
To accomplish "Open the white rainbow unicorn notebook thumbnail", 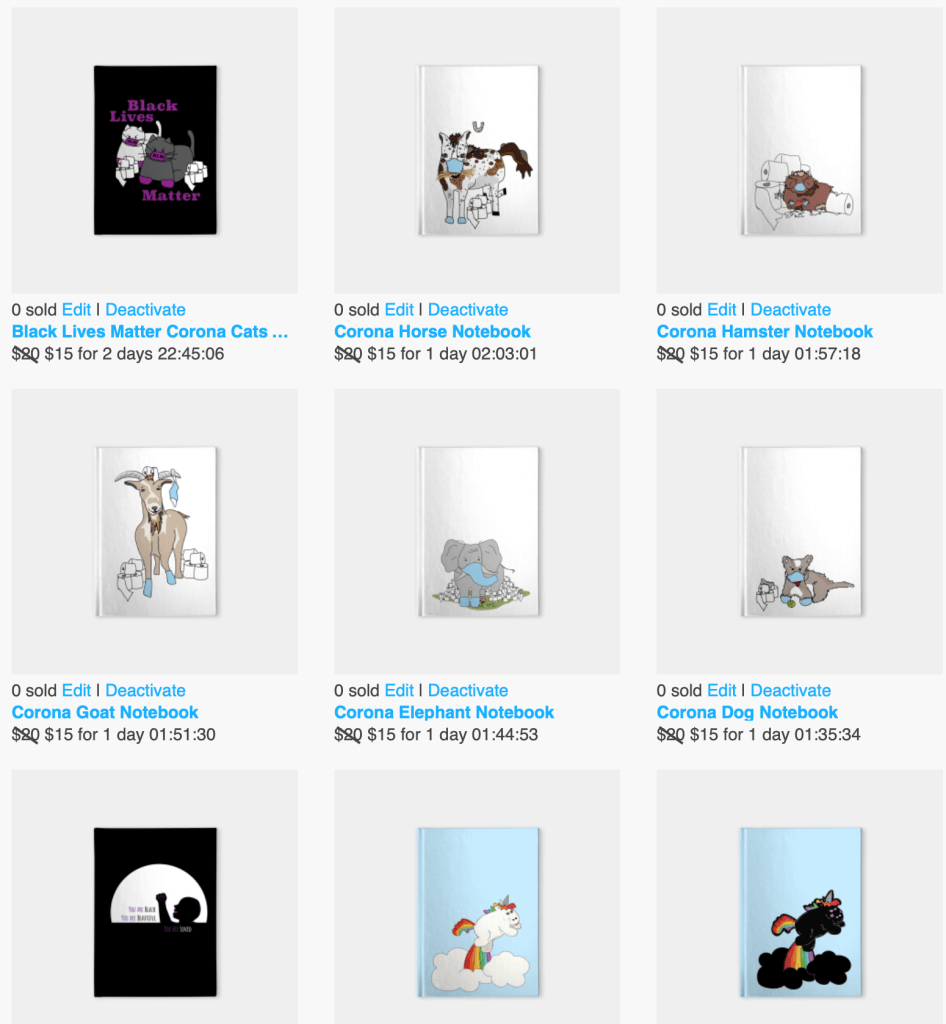I will (477, 897).
